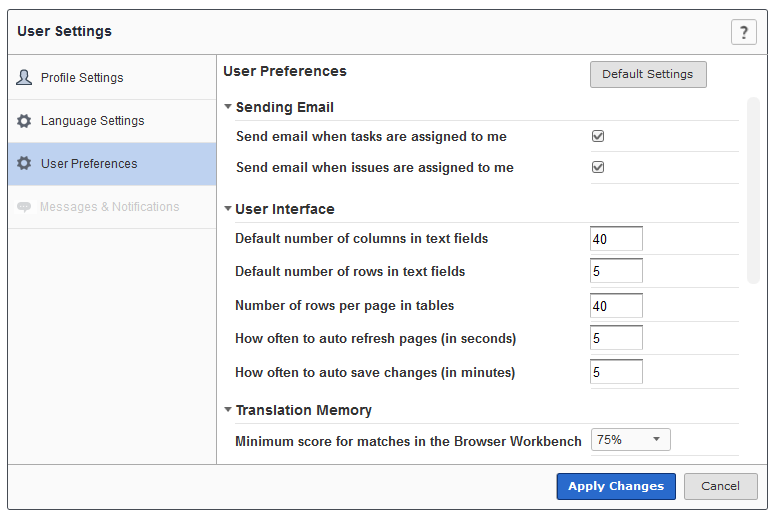Click the Messages & Notifications speech bubble icon
The width and height of the screenshot is (777, 518).
pos(25,207)
